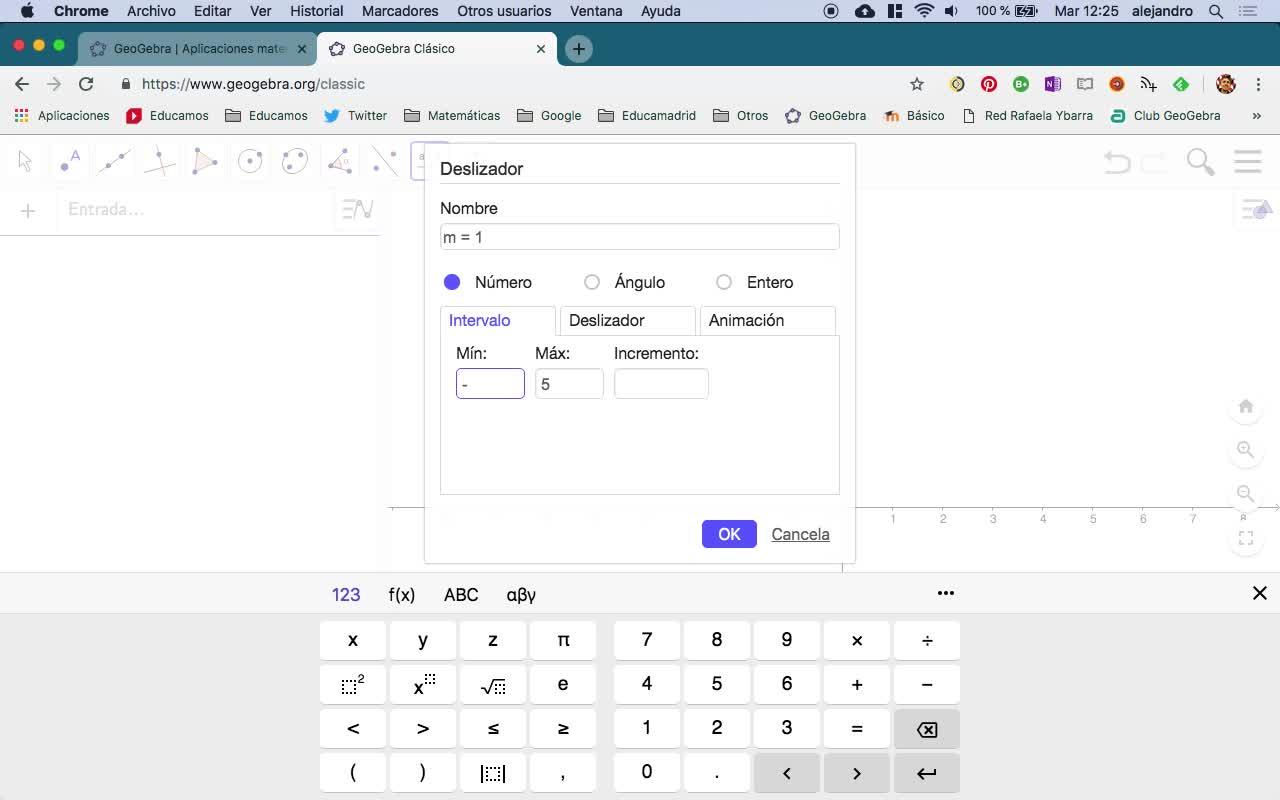Viewport: 1280px width, 800px height.
Task: Open the Marcadores menu
Action: tap(400, 11)
